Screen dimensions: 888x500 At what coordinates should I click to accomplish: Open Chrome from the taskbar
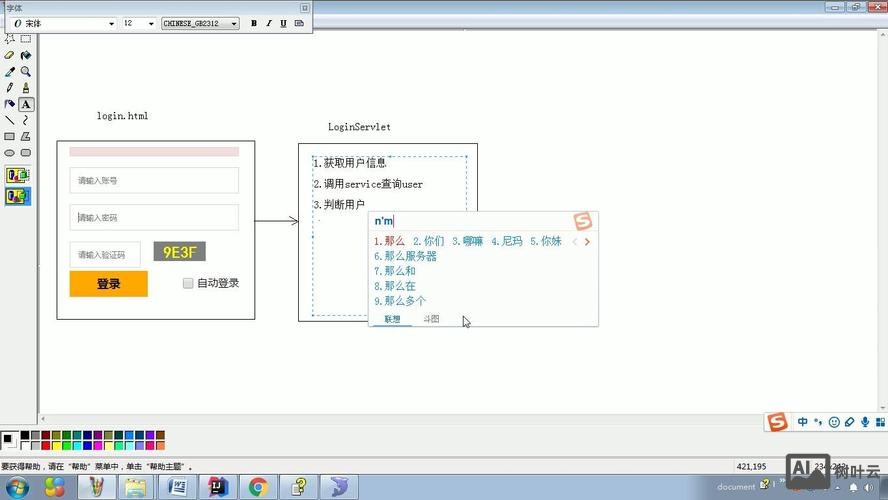[258, 487]
